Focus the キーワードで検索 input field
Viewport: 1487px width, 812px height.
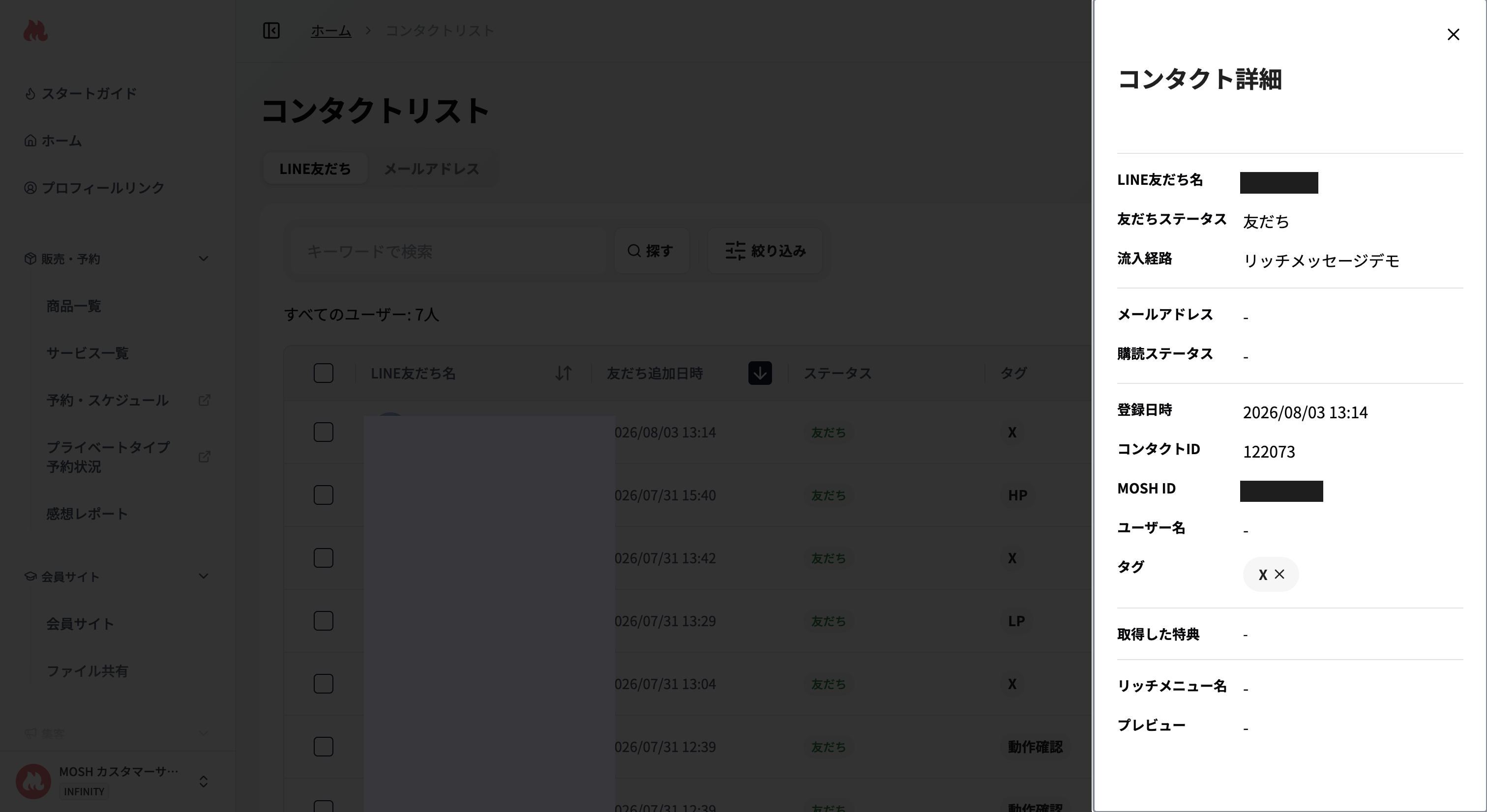click(448, 251)
